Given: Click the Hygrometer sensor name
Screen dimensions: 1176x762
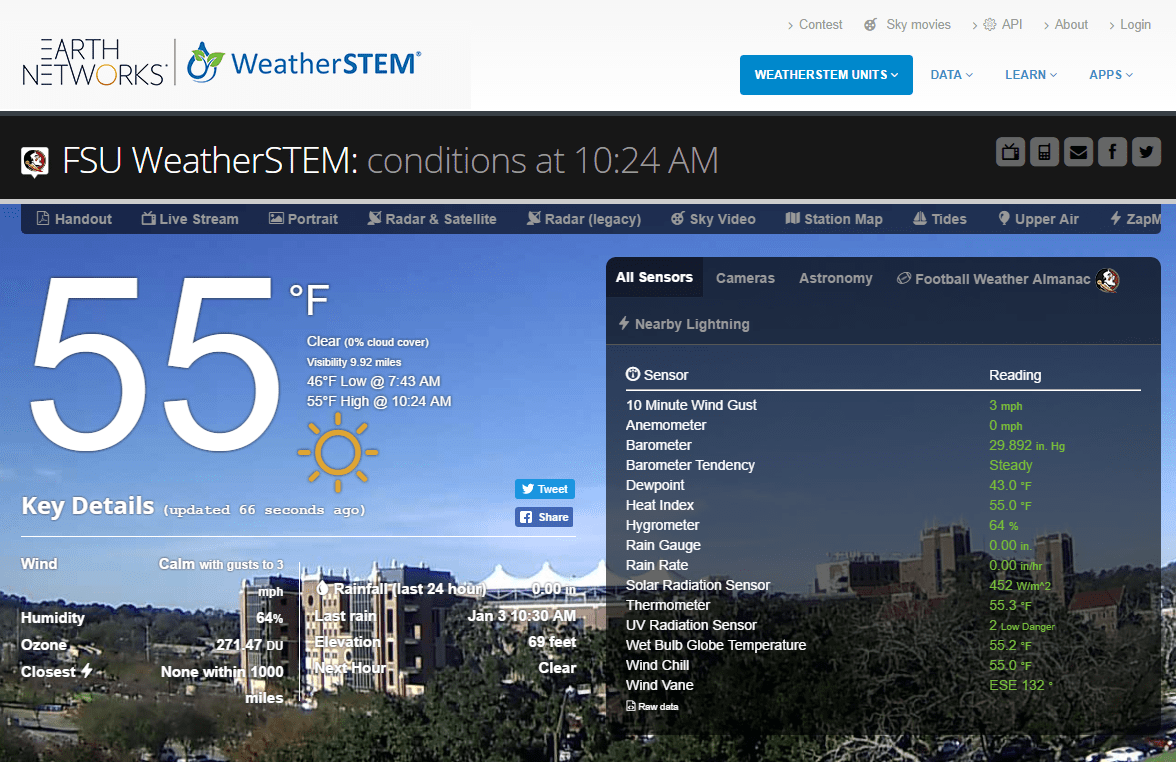Looking at the screenshot, I should coord(662,525).
